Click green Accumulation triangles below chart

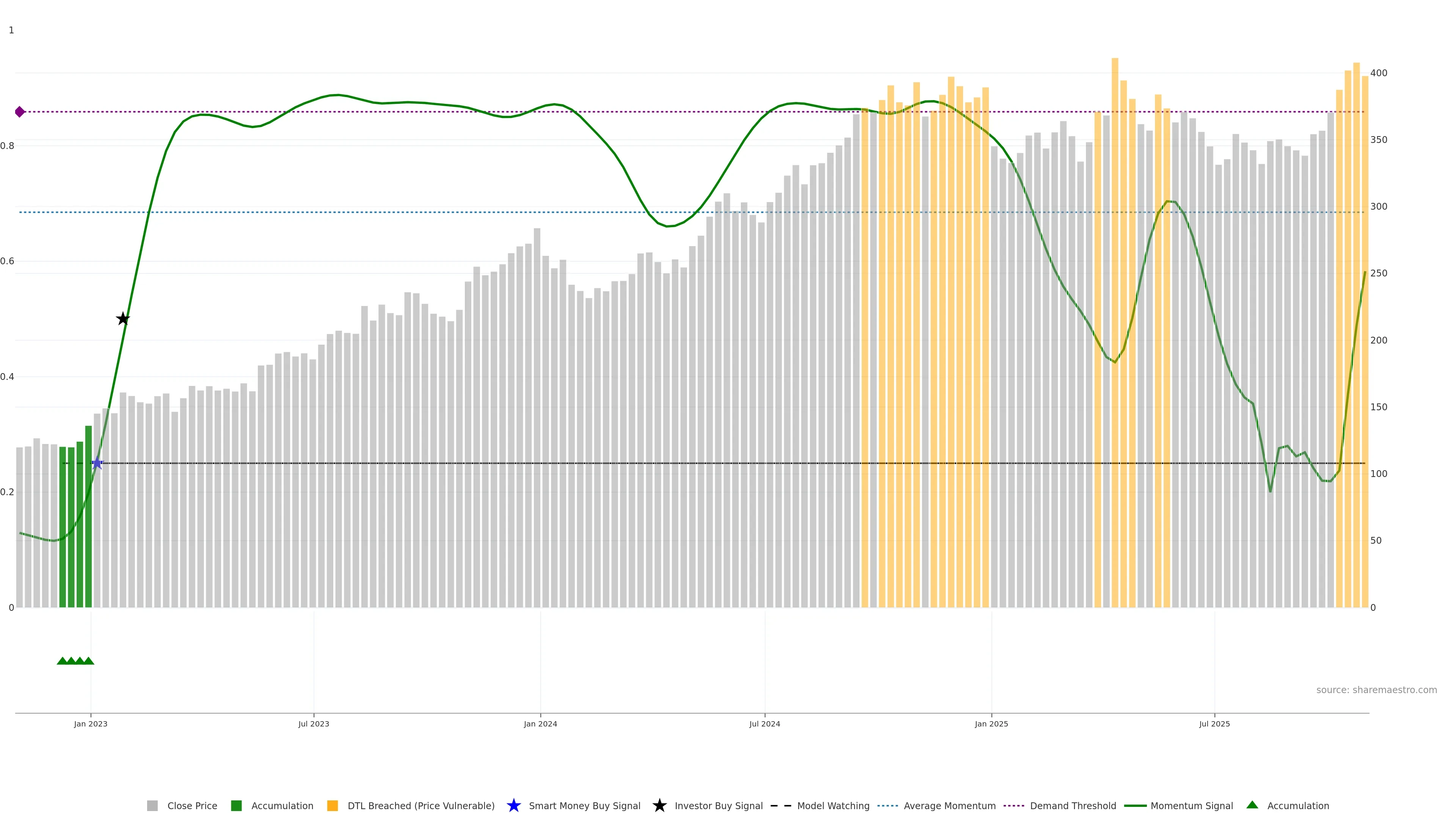point(75,661)
